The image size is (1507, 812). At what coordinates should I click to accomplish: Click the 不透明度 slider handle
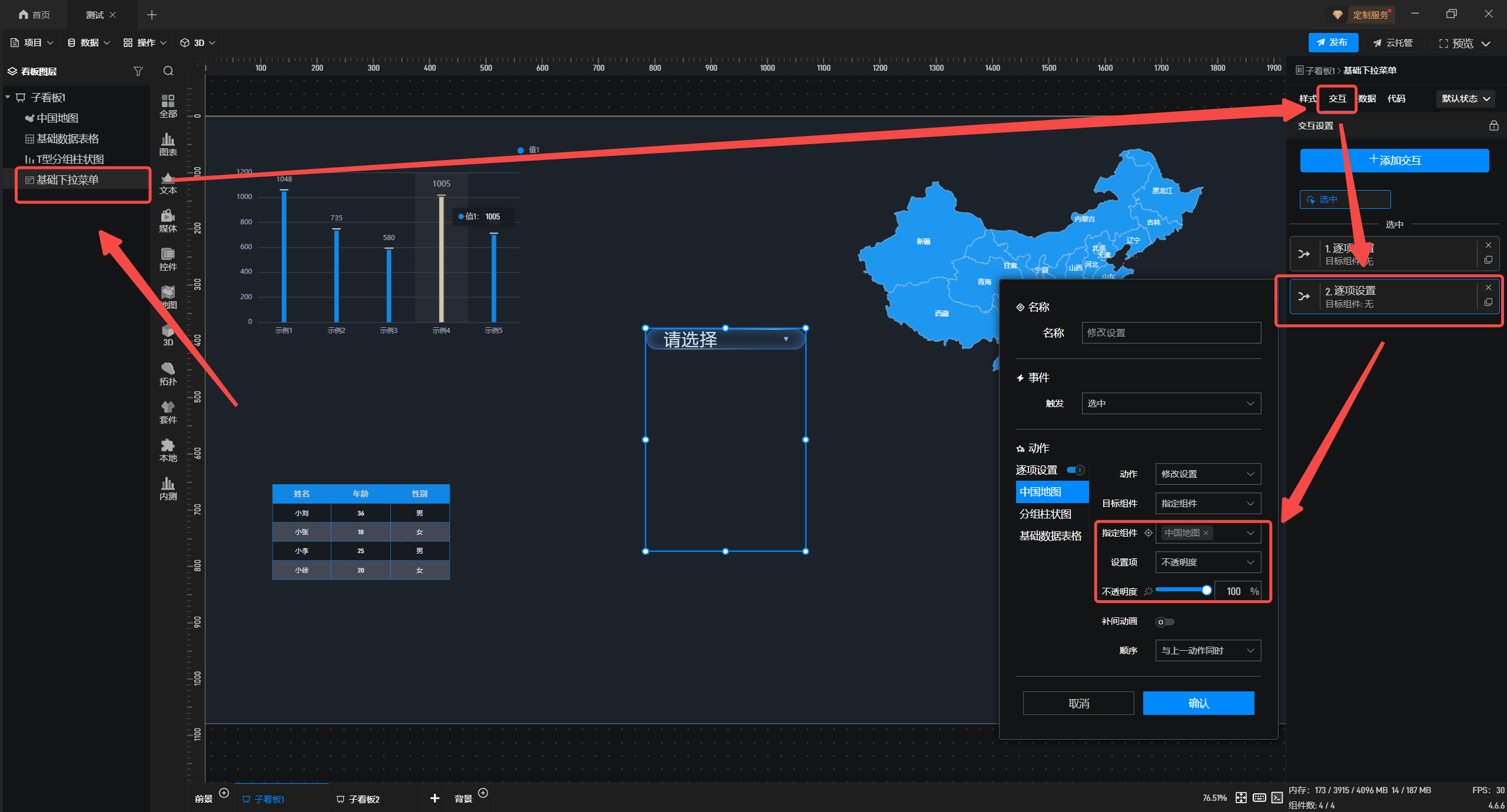[x=1206, y=590]
